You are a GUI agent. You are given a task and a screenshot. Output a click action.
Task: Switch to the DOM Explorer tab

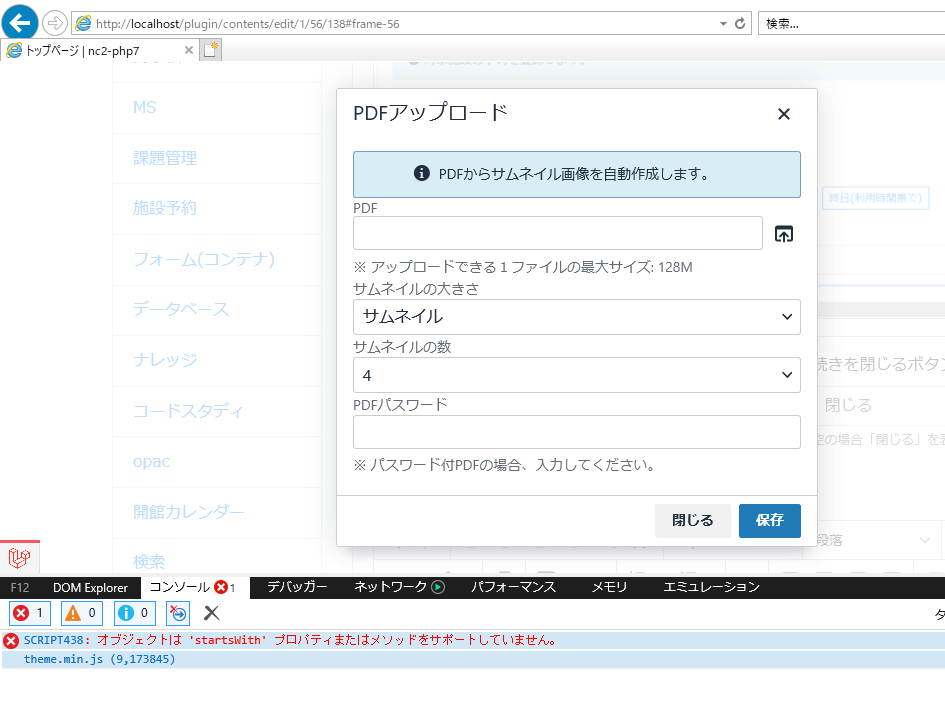point(91,588)
